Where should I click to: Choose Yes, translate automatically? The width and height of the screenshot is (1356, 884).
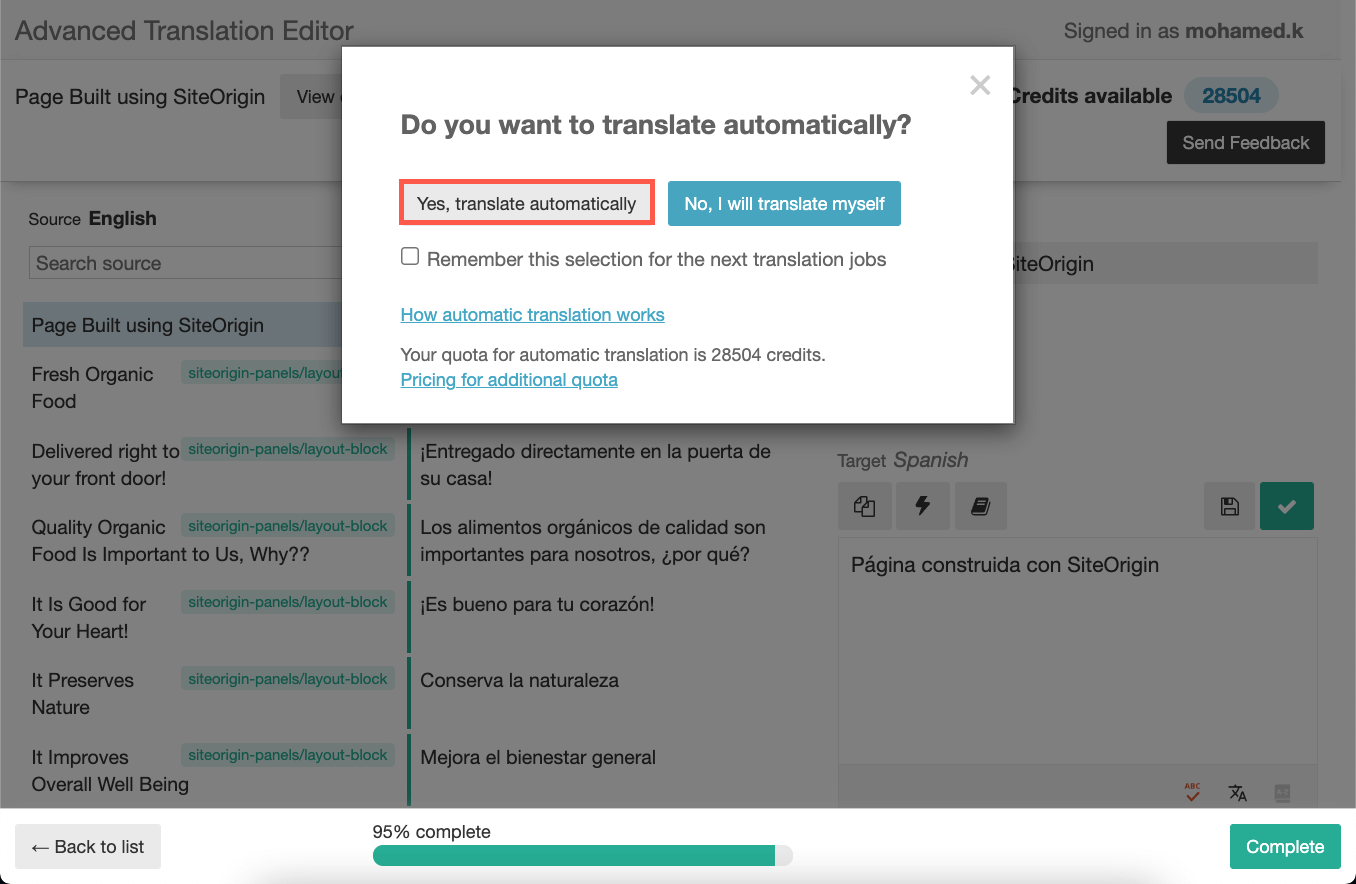coord(527,203)
